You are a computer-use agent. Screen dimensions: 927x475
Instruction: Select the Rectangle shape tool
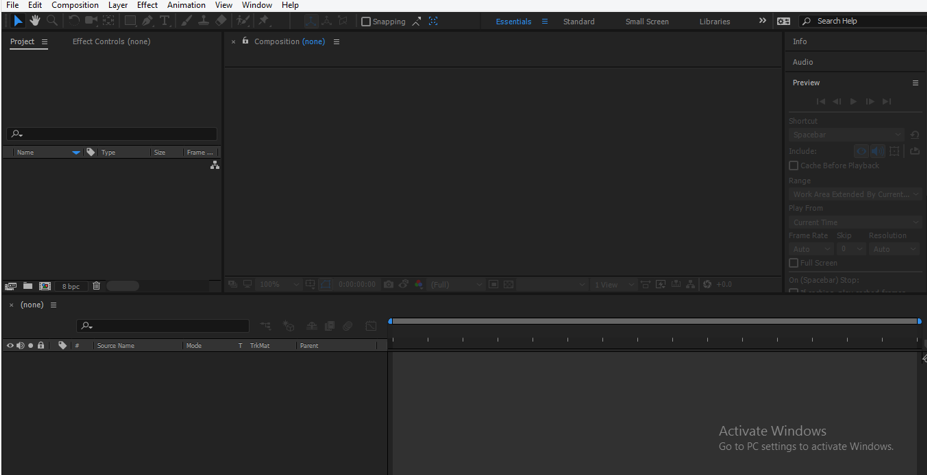[129, 21]
